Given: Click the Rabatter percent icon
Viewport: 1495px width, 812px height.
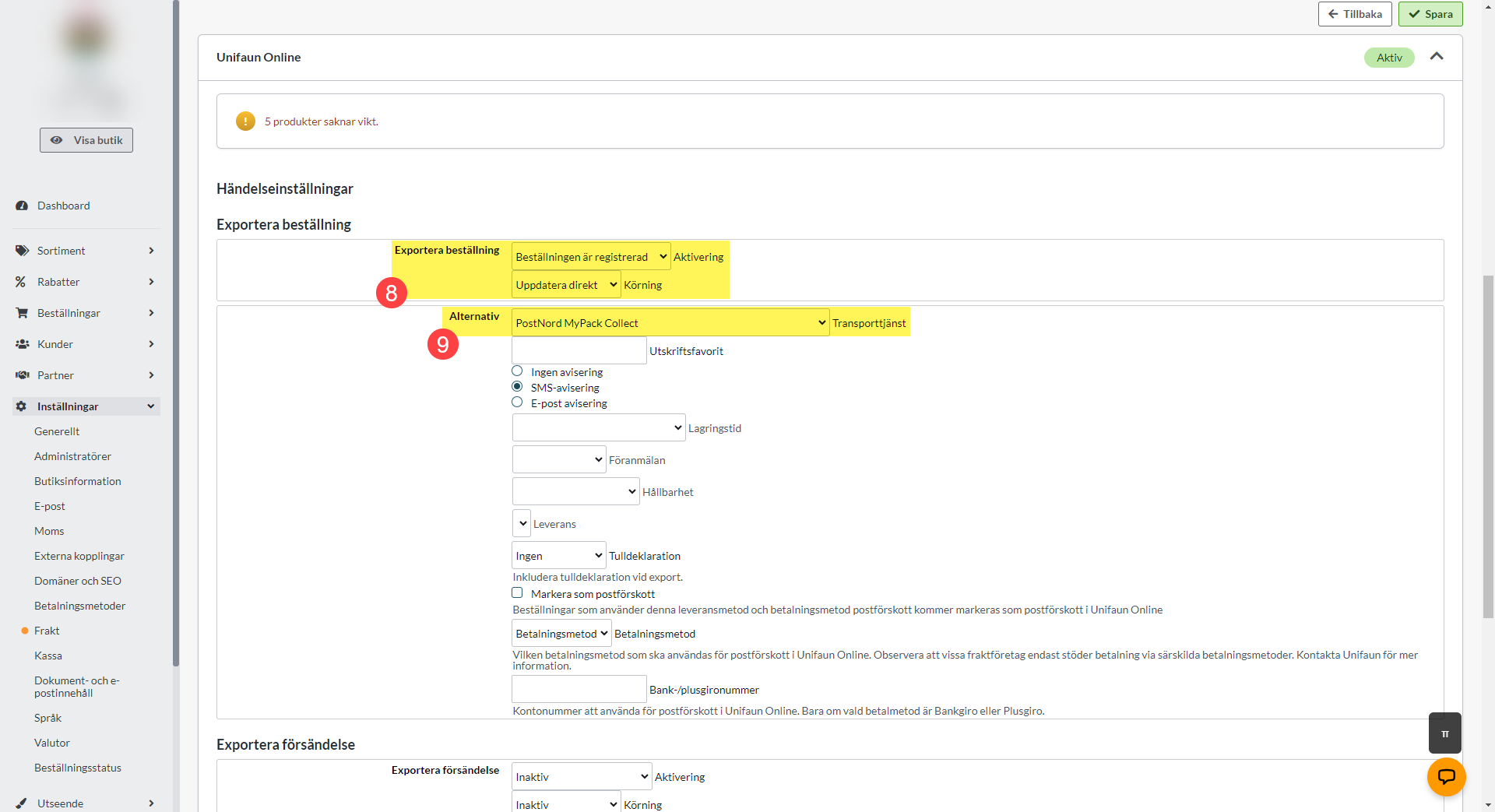Looking at the screenshot, I should 21,282.
